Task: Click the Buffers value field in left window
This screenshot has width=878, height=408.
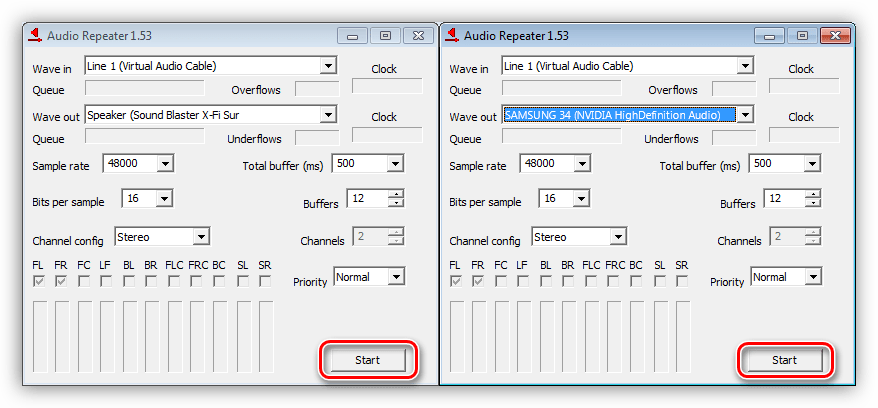Action: tap(366, 199)
